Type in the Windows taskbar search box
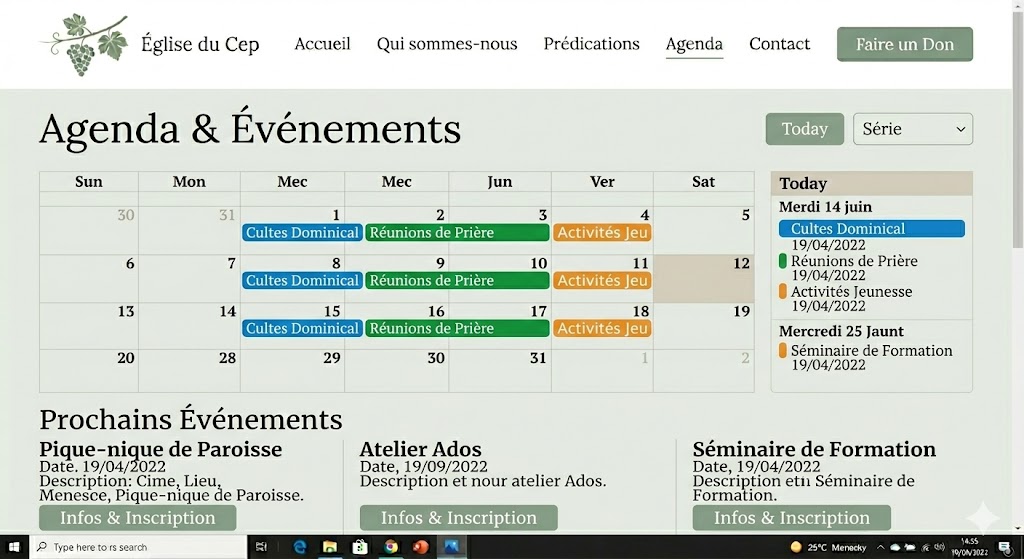The image size is (1024, 559). (x=140, y=547)
